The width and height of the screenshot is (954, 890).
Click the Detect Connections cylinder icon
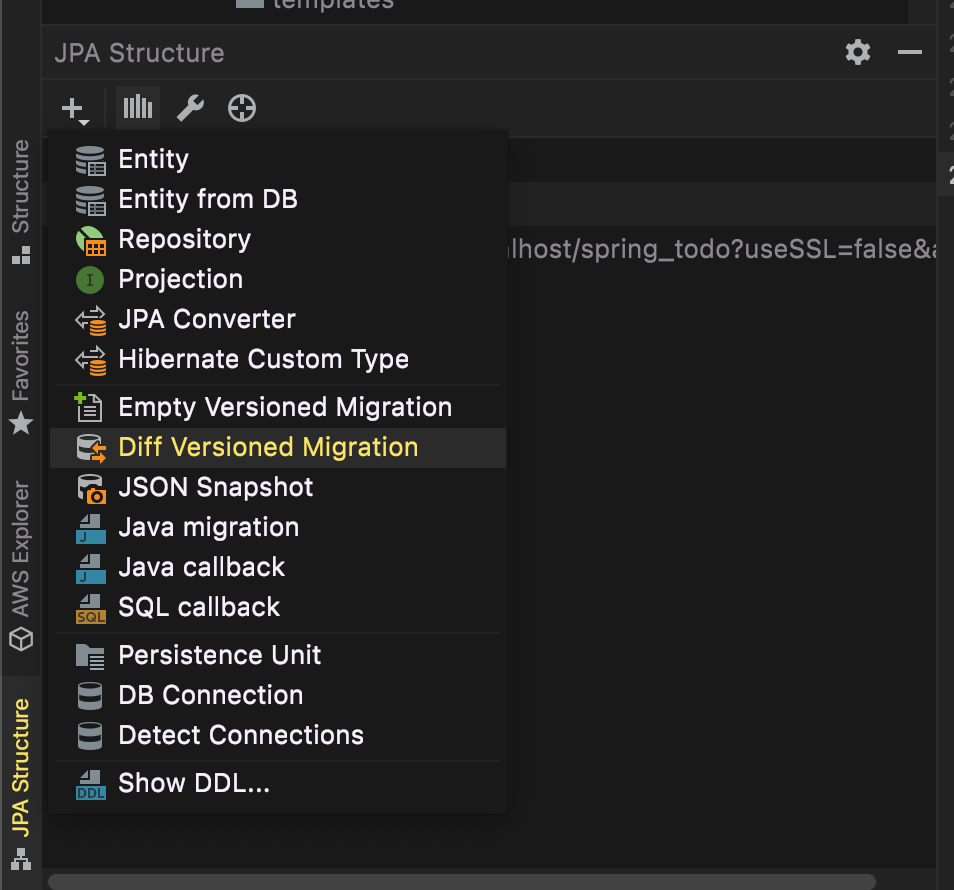coord(90,736)
